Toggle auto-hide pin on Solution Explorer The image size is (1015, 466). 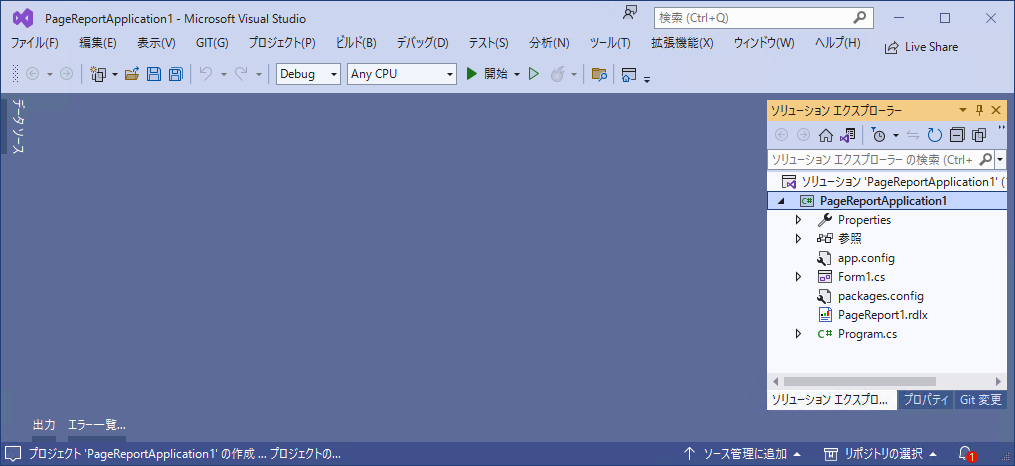pyautogui.click(x=979, y=110)
